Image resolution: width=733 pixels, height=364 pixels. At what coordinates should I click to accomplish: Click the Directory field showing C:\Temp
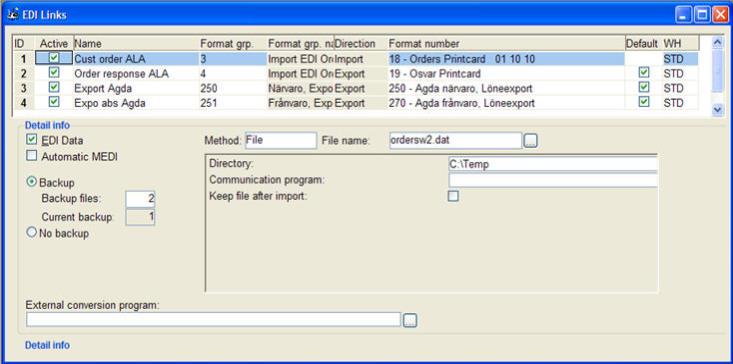click(553, 164)
